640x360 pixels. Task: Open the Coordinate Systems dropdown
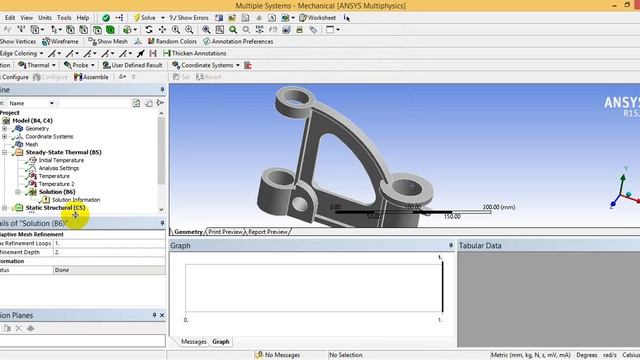coord(238,65)
